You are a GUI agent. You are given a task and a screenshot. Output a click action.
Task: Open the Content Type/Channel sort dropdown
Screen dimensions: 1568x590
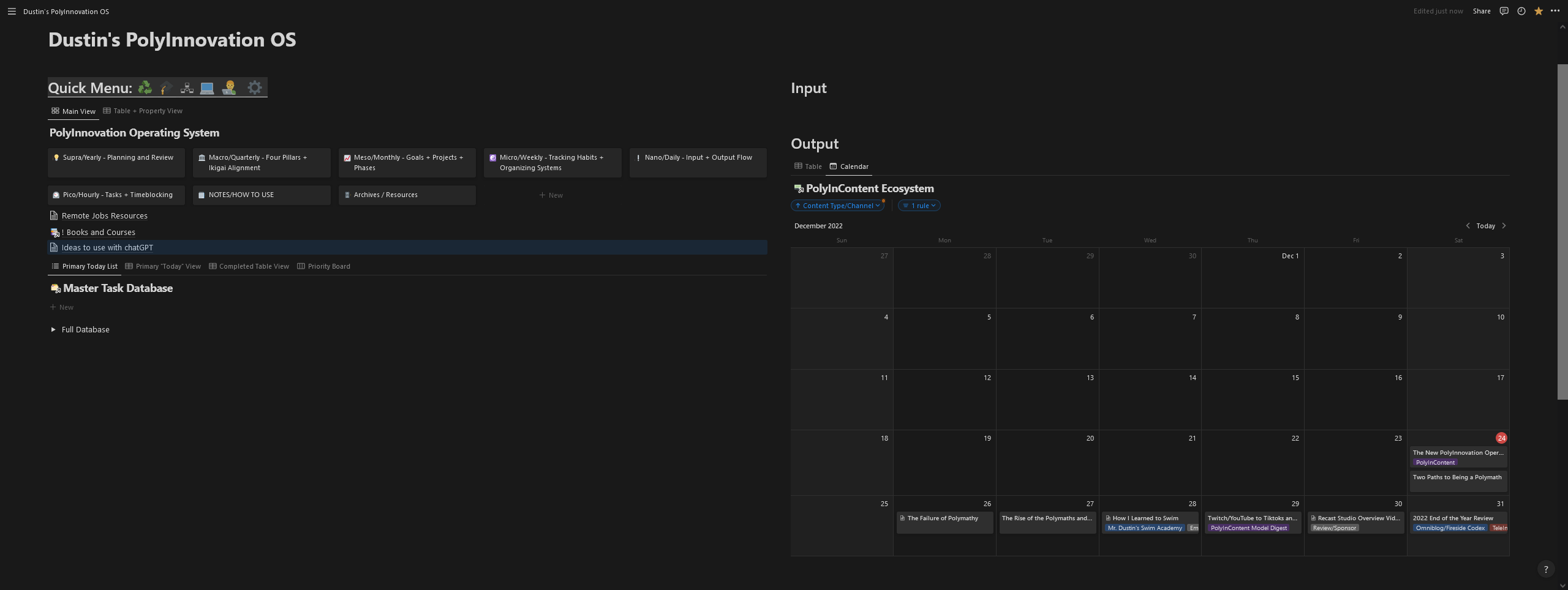point(837,206)
